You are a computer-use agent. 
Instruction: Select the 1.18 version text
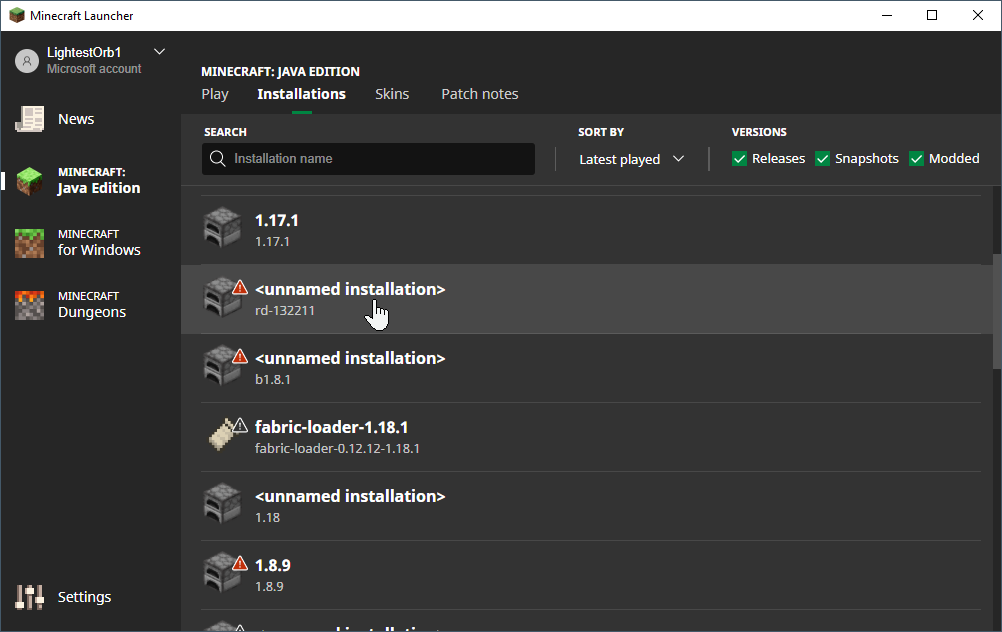click(267, 518)
